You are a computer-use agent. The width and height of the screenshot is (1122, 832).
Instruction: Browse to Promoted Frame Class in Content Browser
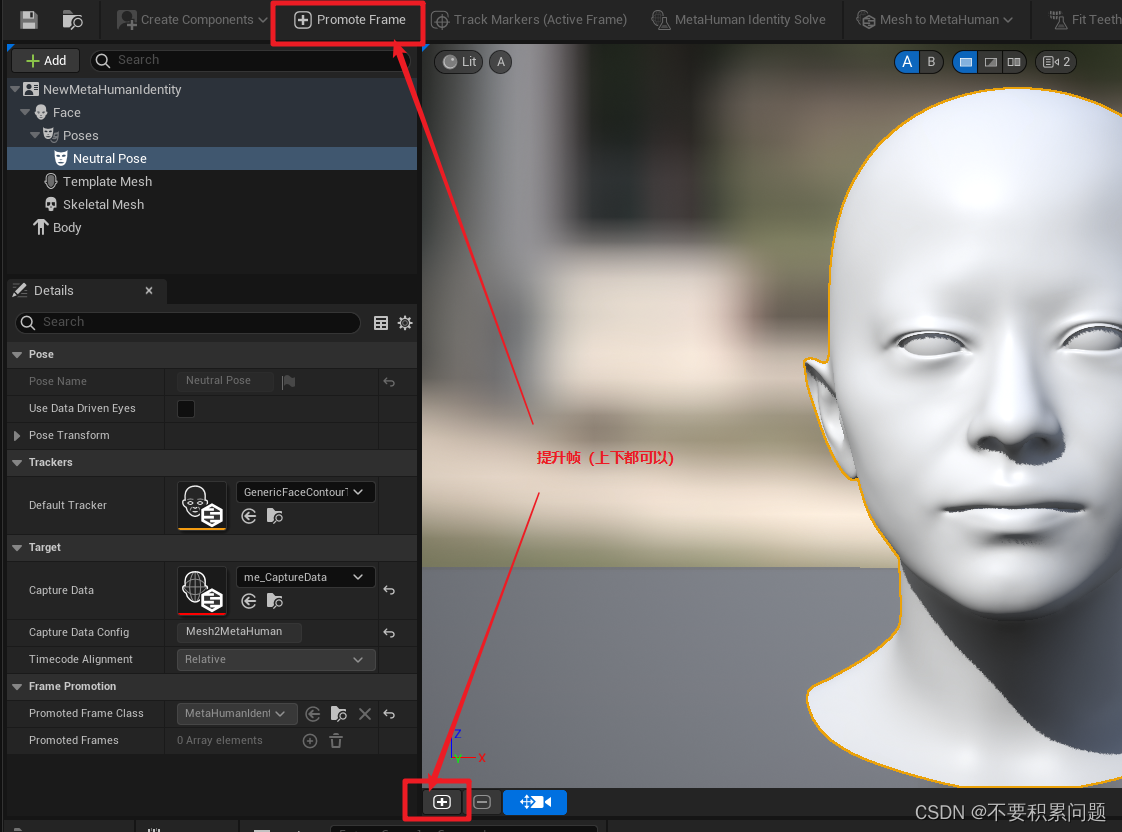click(x=338, y=714)
